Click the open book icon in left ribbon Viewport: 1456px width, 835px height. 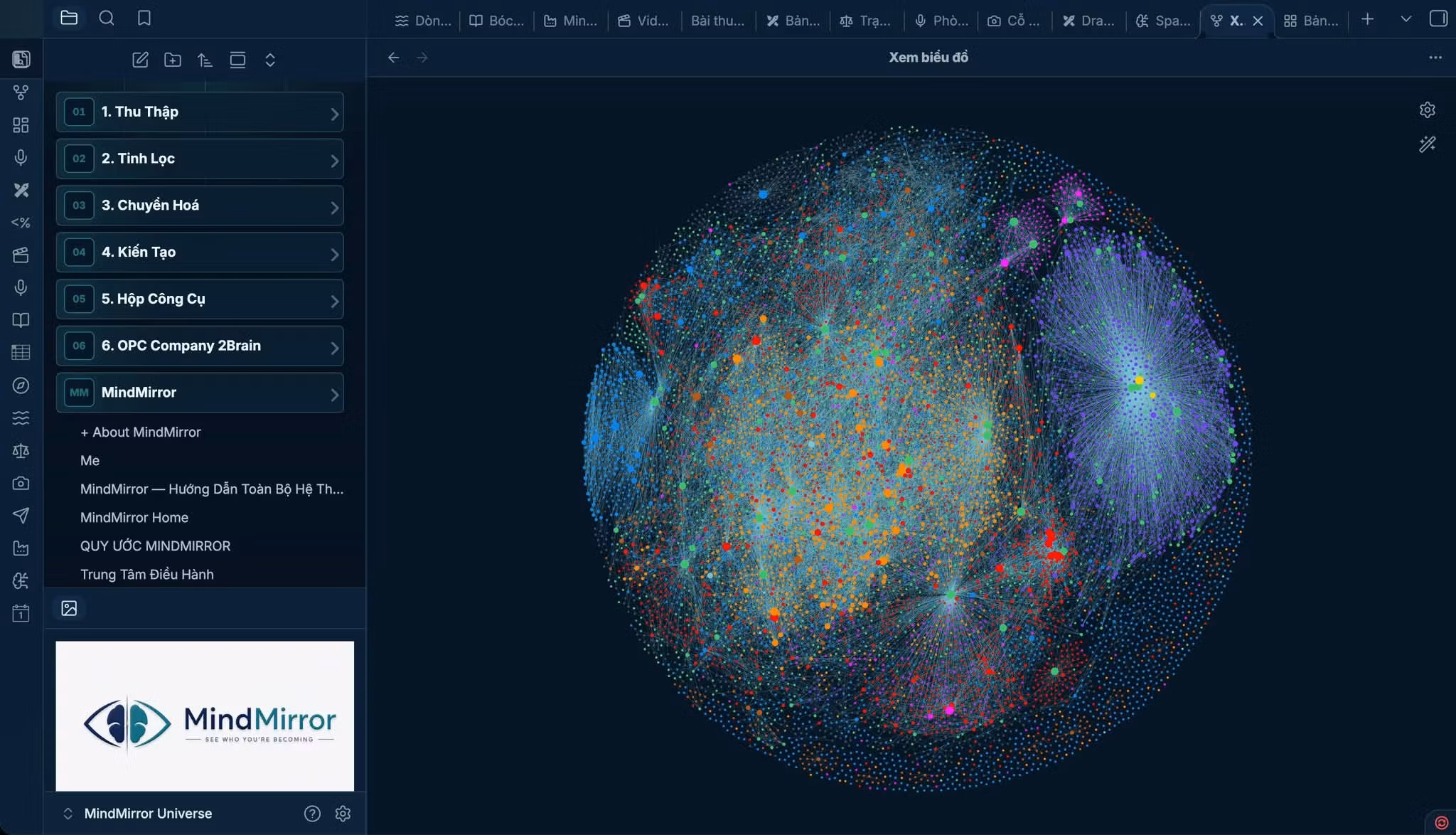(x=21, y=320)
